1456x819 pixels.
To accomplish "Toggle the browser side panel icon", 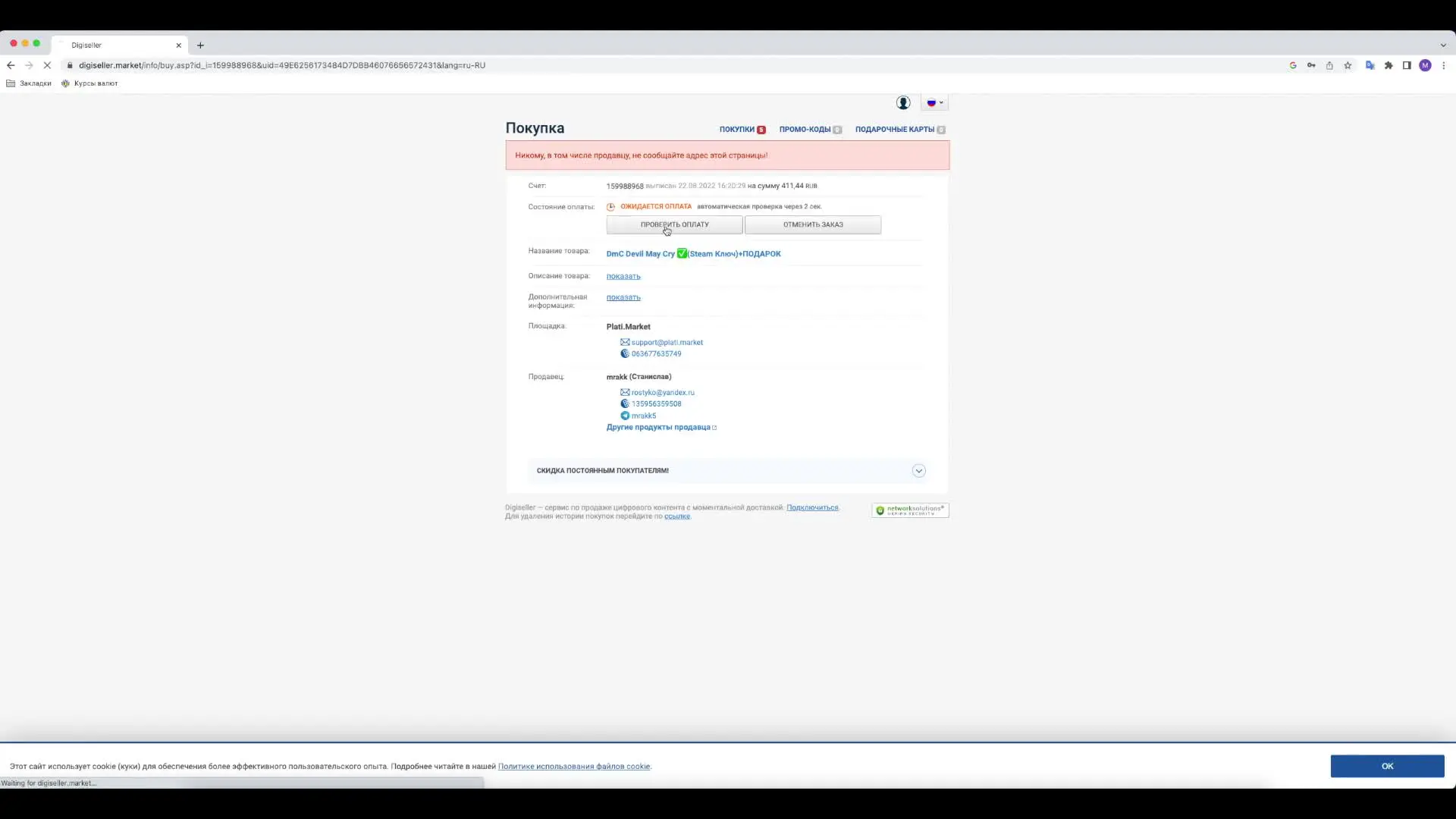I will tap(1407, 65).
